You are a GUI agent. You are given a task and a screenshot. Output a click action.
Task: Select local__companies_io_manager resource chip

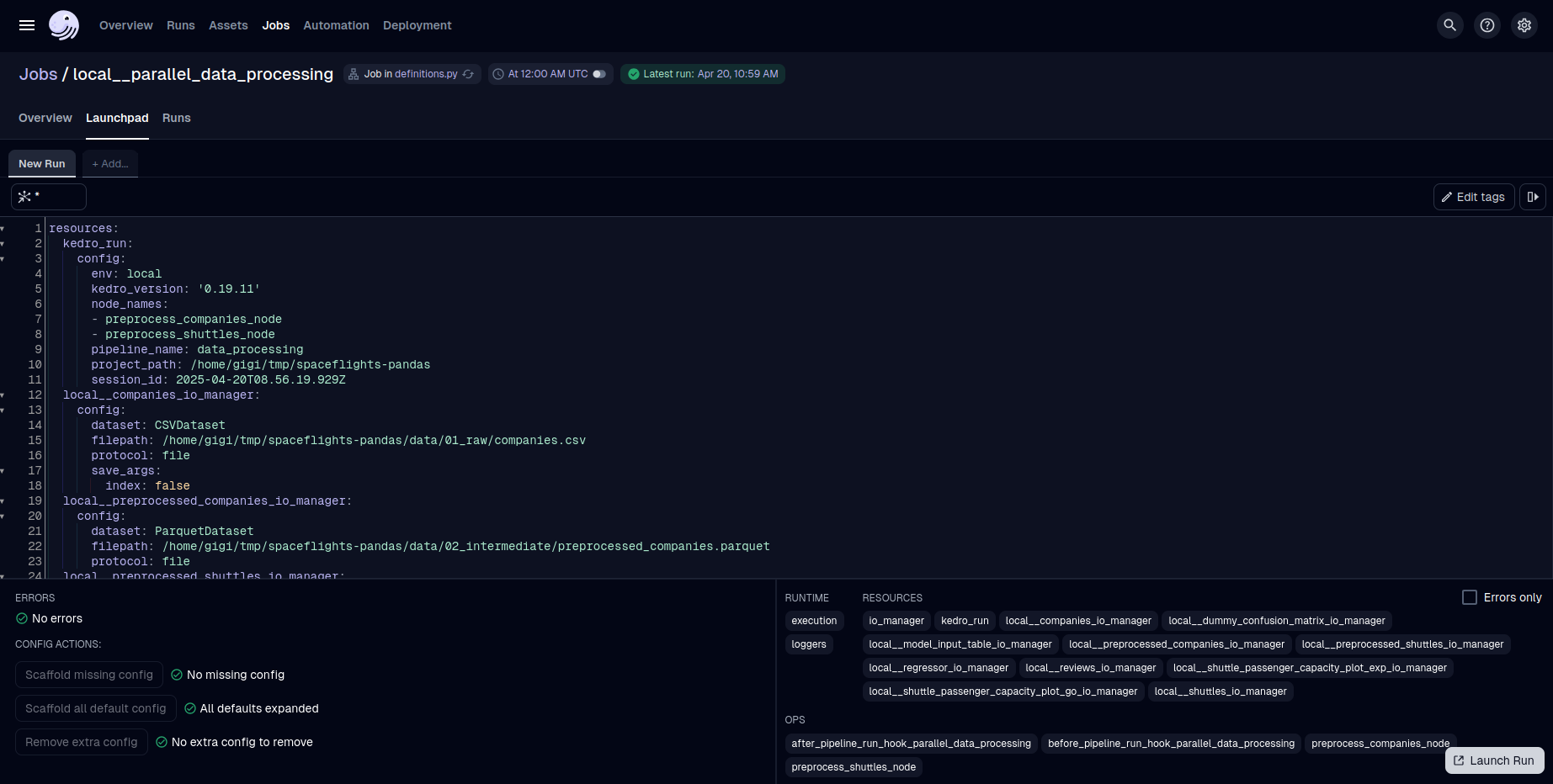pos(1078,621)
